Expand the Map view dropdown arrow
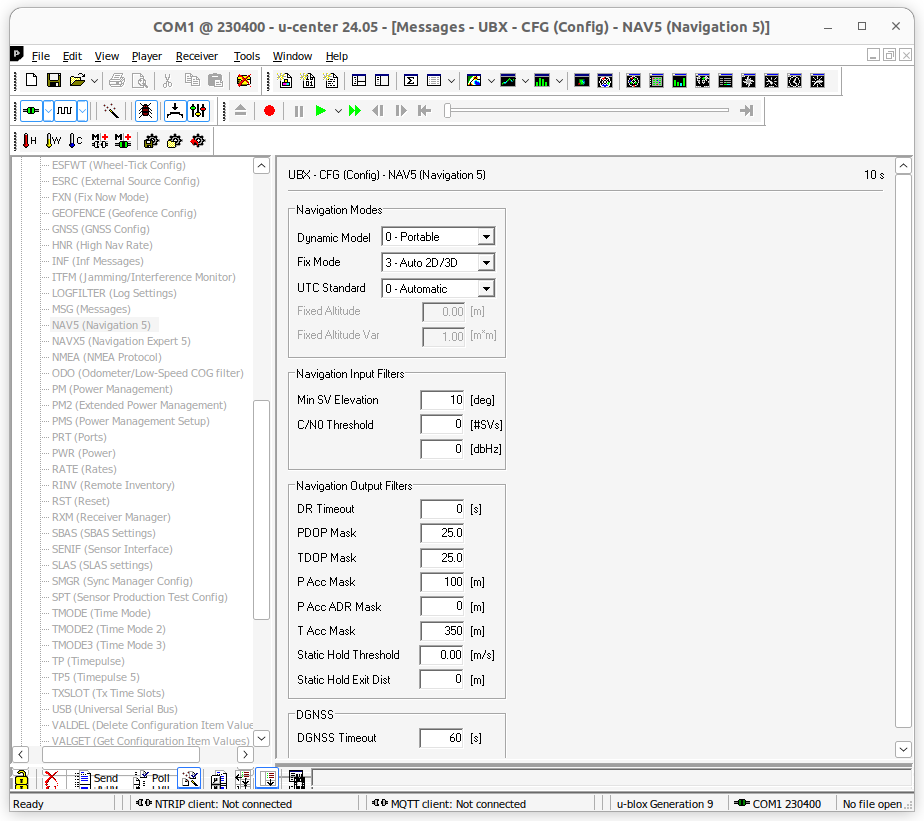Viewport: 924px width, 821px height. point(491,81)
